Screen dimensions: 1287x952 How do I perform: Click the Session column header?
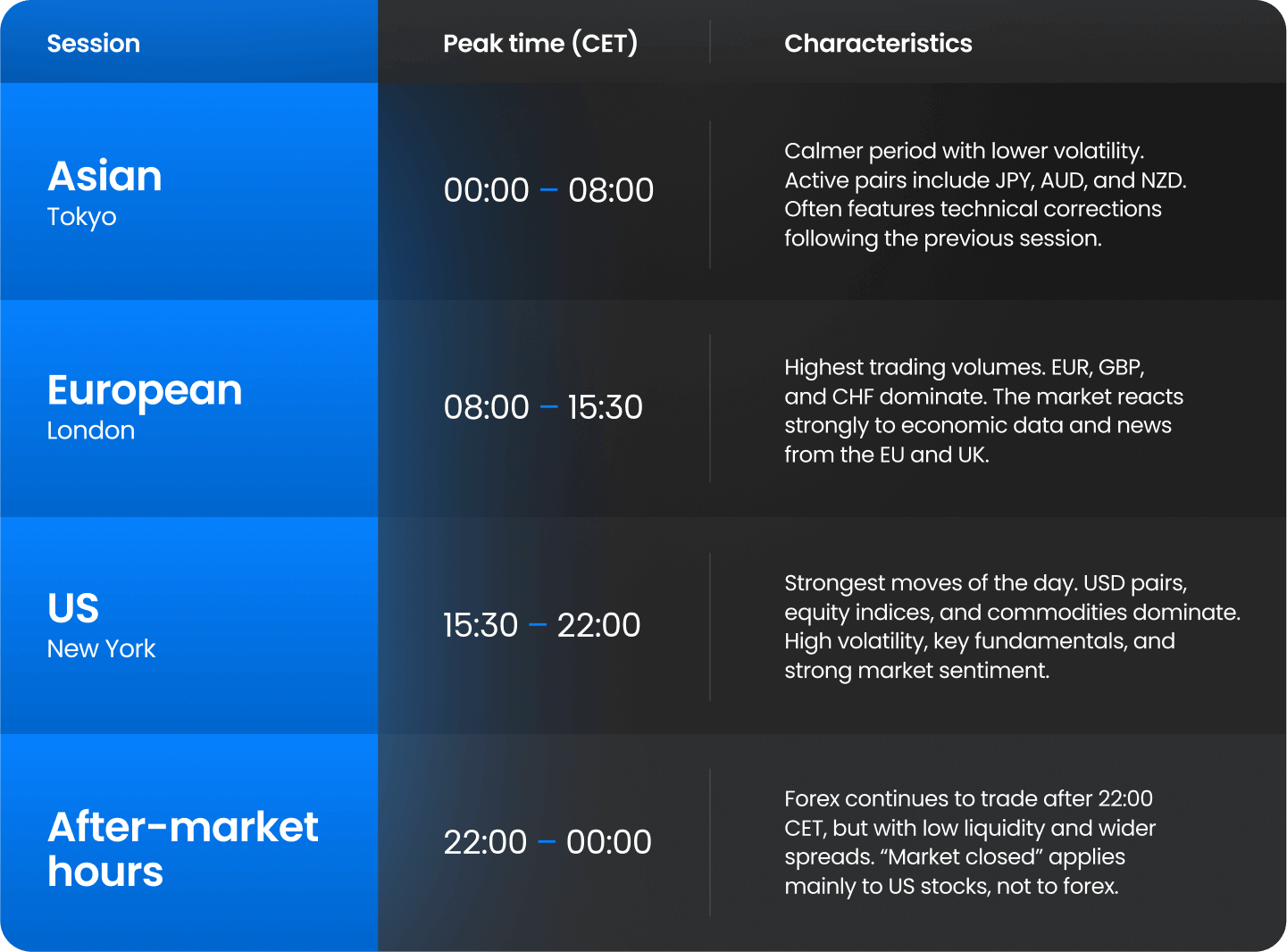click(93, 43)
